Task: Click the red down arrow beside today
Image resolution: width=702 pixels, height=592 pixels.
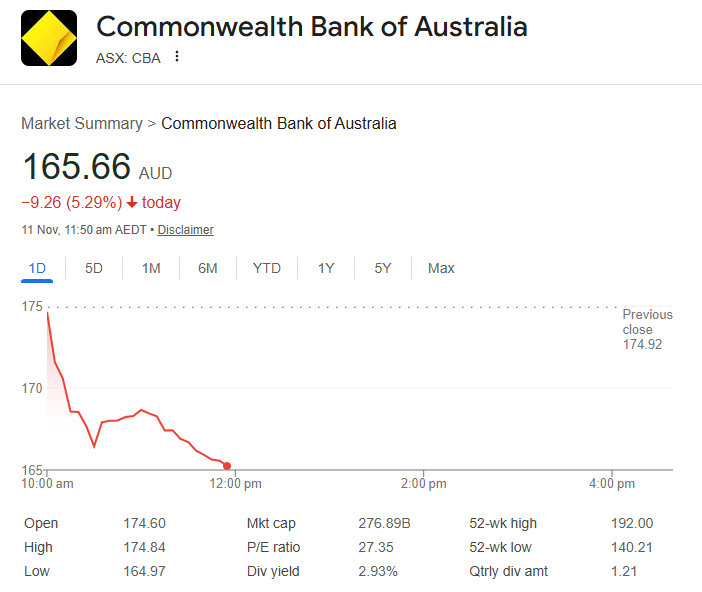Action: pos(132,203)
